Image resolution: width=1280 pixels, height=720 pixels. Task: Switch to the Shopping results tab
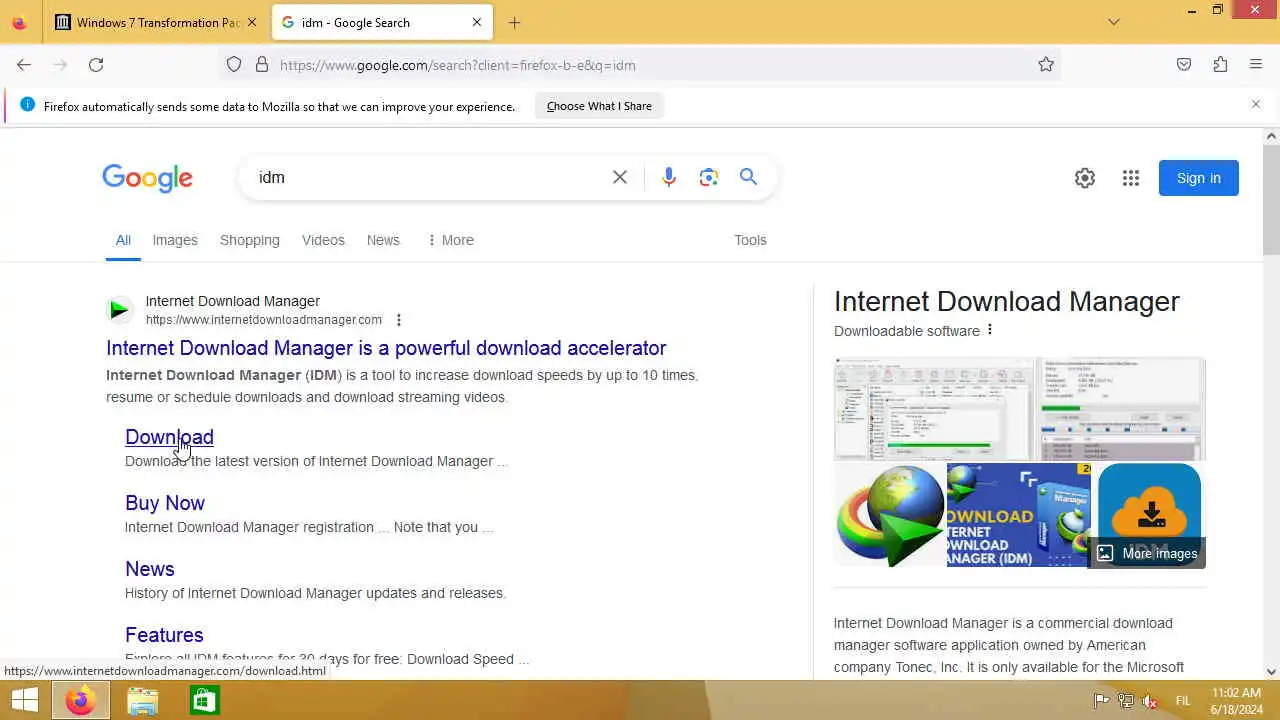250,240
